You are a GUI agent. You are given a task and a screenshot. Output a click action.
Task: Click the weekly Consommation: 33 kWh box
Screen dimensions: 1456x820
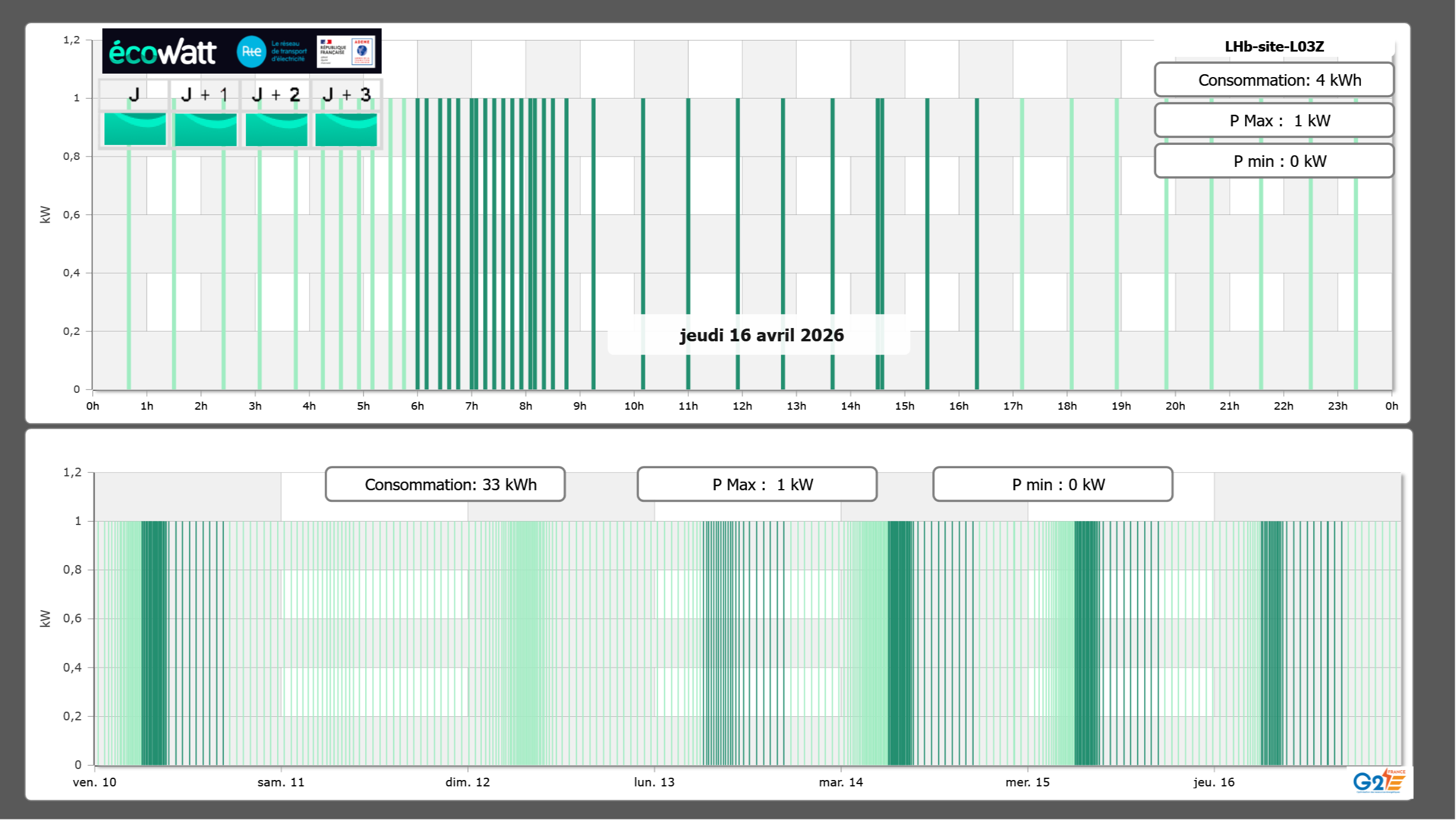pos(445,484)
